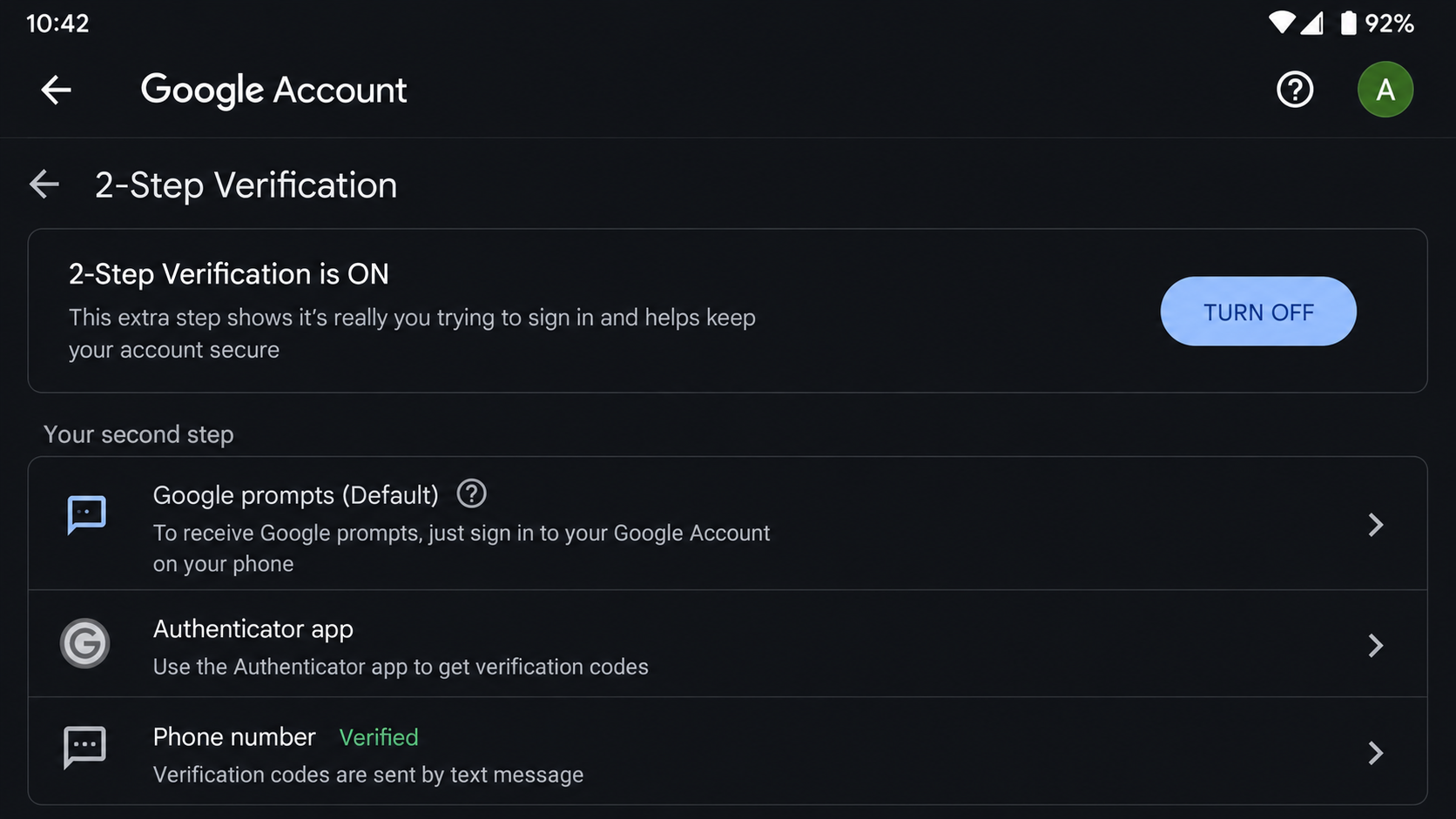
Task: Click the 'To receive Google prompts' description
Action: (462, 548)
